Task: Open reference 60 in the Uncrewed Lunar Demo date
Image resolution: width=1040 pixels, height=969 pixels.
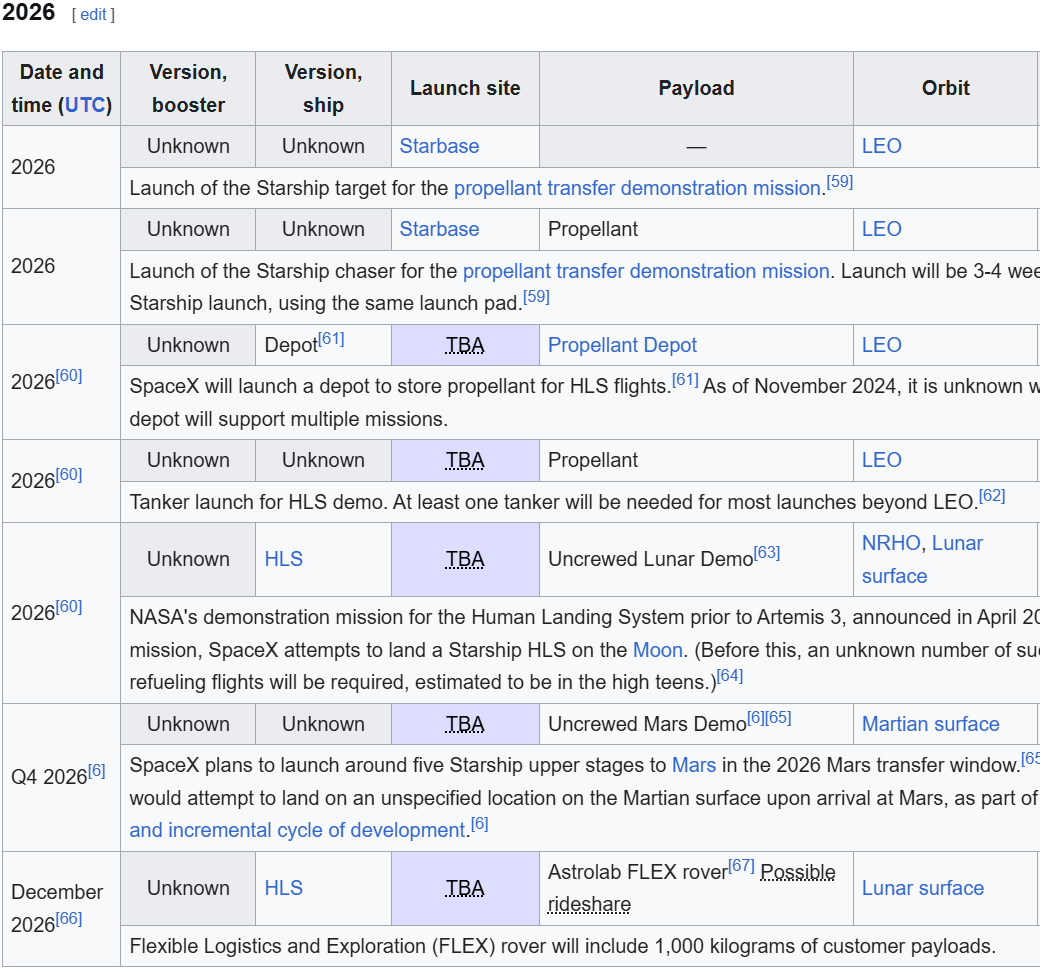Action: click(69, 607)
